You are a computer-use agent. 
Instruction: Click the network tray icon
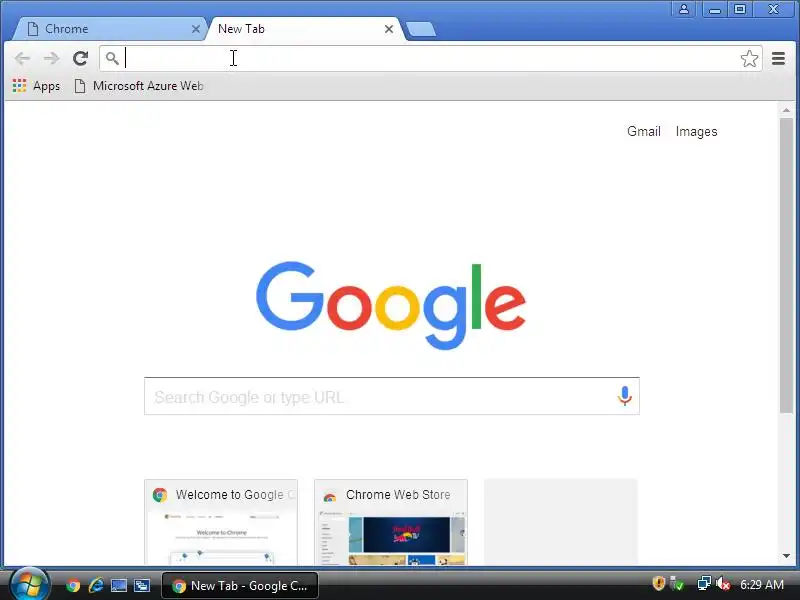[704, 583]
